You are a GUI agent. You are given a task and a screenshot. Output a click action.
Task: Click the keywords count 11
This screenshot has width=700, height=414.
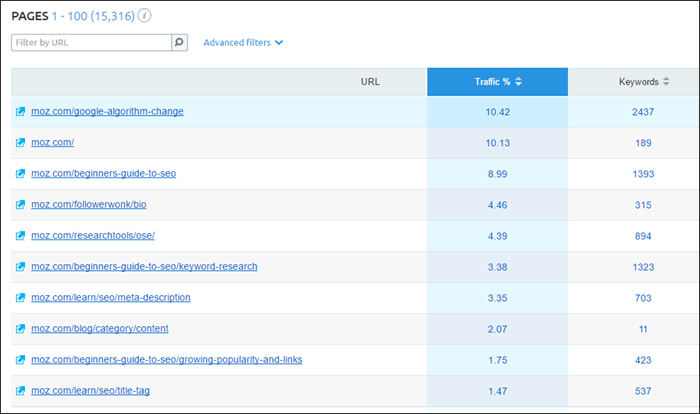(x=643, y=329)
